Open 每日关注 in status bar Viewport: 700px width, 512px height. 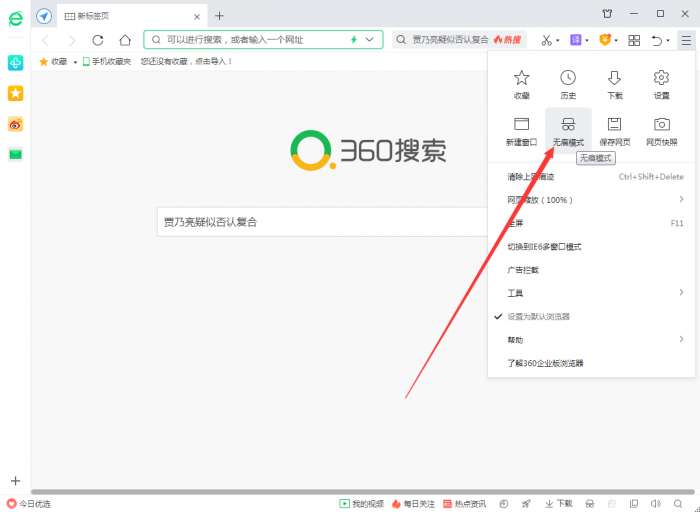tap(413, 504)
